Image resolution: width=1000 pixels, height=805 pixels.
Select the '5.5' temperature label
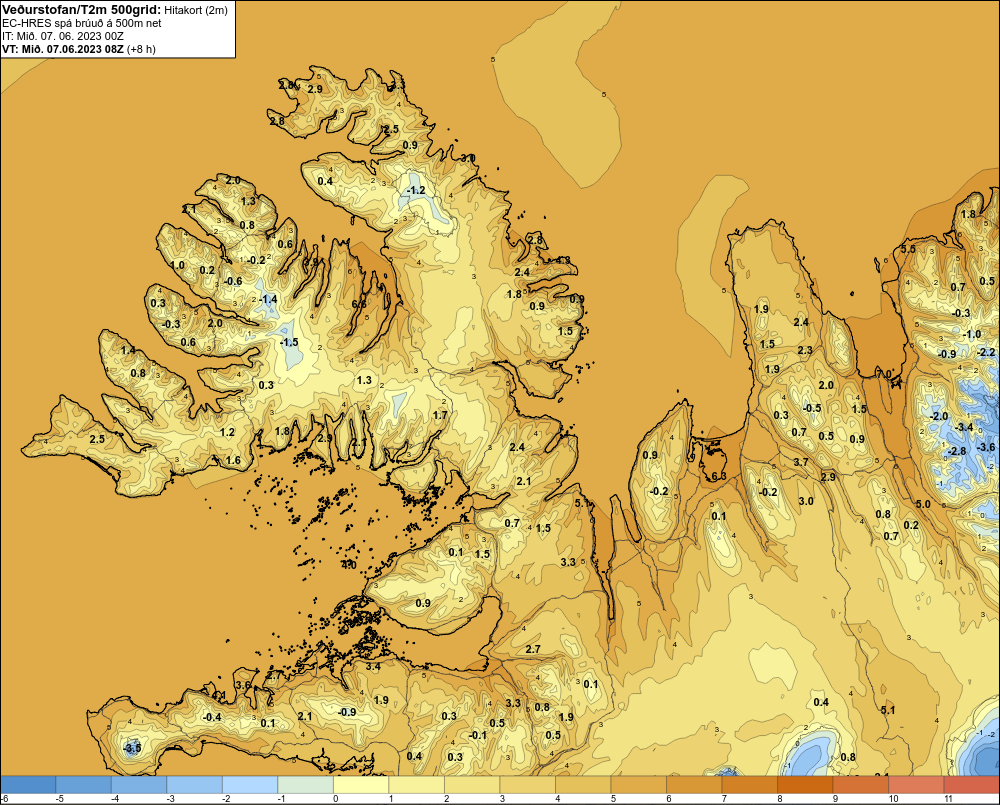pos(908,249)
